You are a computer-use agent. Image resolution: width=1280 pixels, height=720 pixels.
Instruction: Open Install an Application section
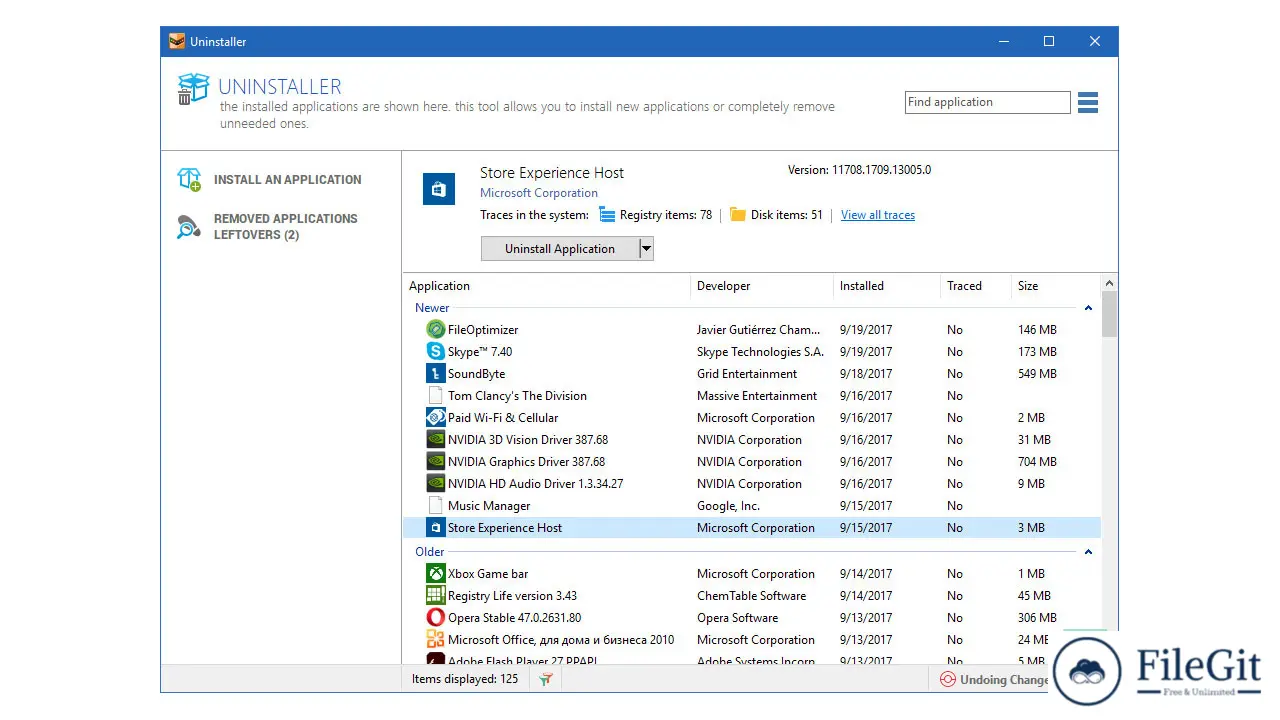point(288,180)
